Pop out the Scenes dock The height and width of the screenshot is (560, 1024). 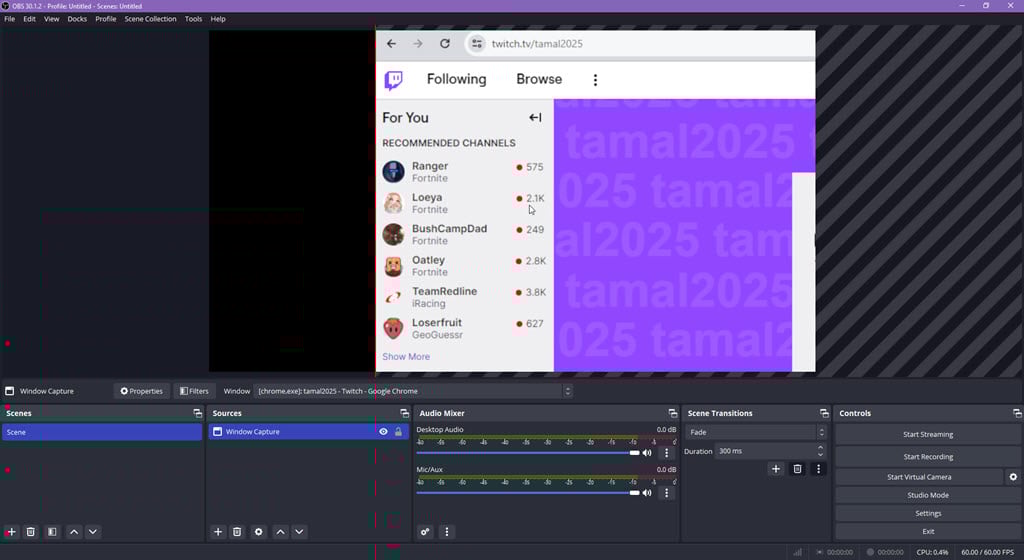tap(197, 413)
